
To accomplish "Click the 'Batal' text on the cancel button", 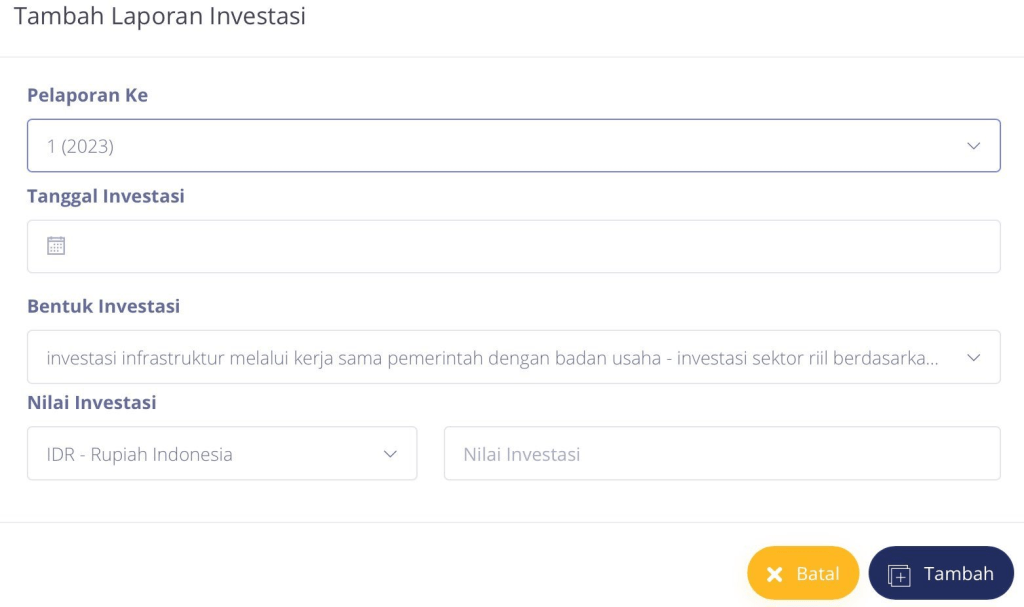I will click(x=817, y=574).
